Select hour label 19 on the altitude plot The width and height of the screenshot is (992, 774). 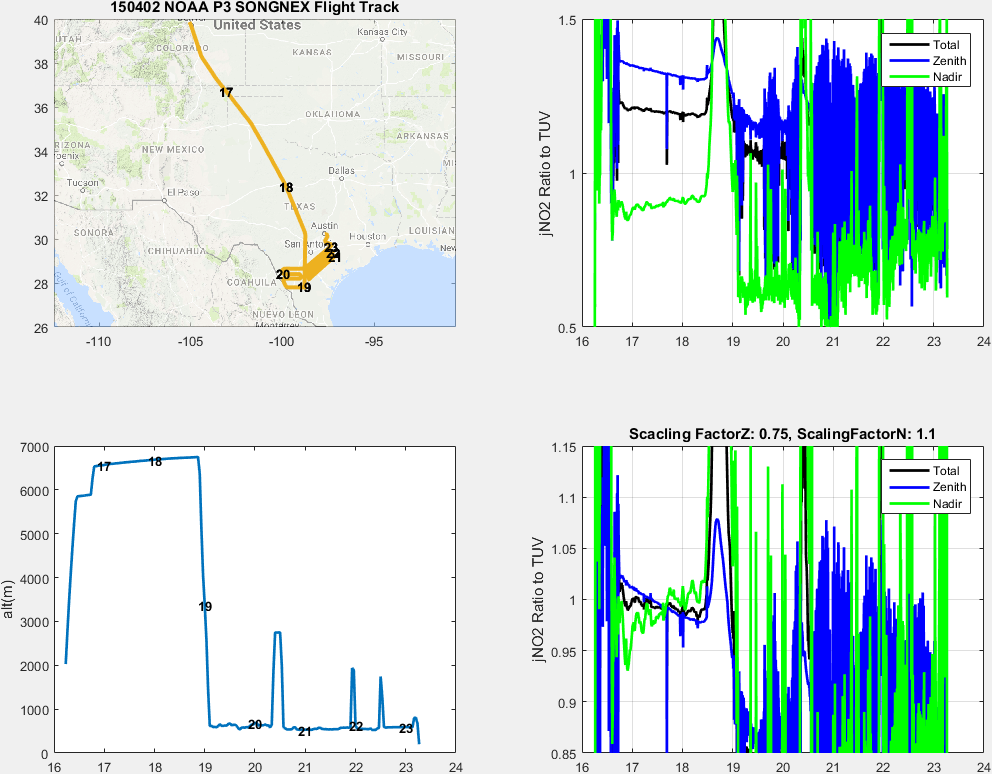click(205, 607)
